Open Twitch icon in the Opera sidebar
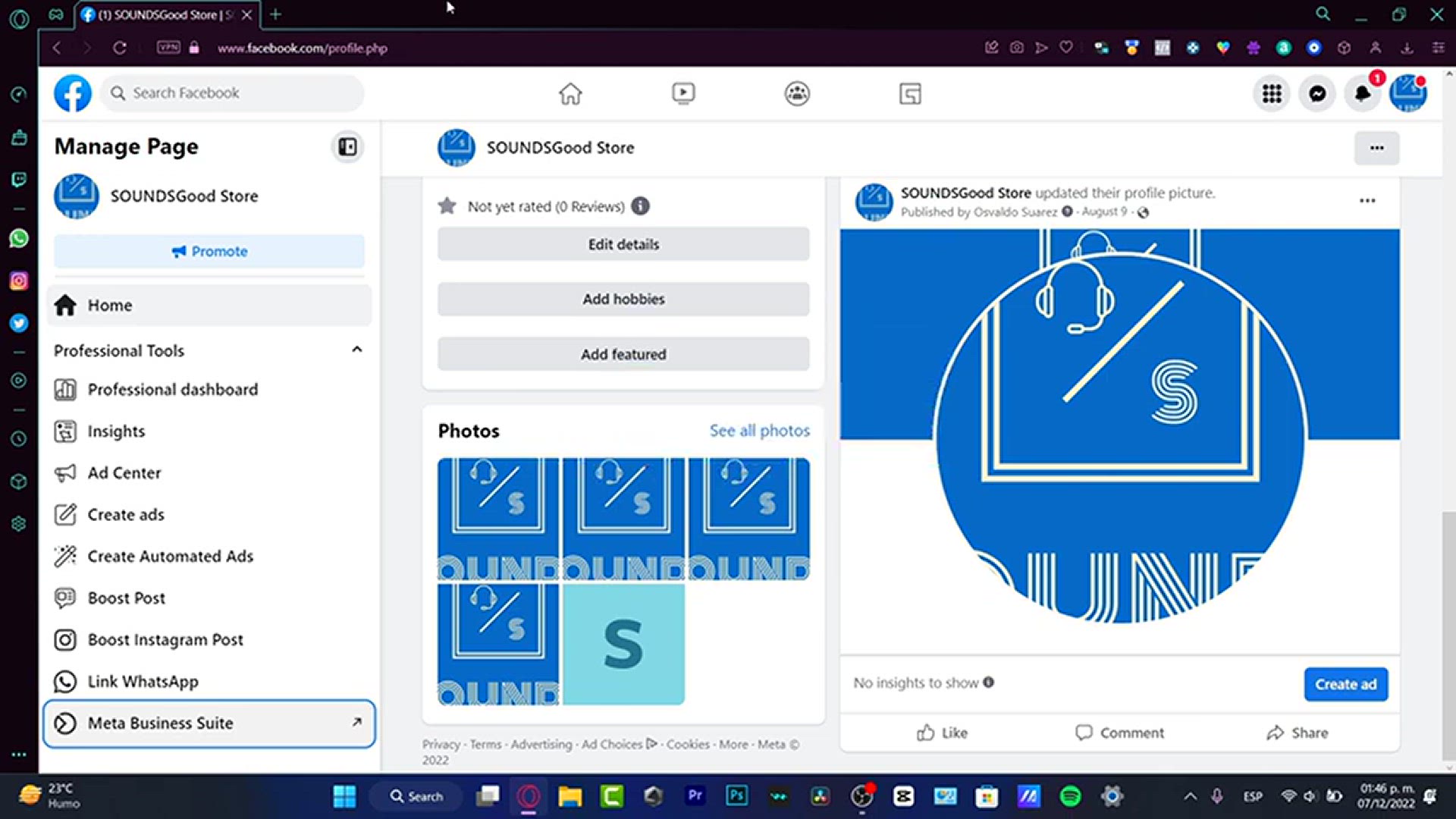This screenshot has width=1456, height=819. pos(19,179)
